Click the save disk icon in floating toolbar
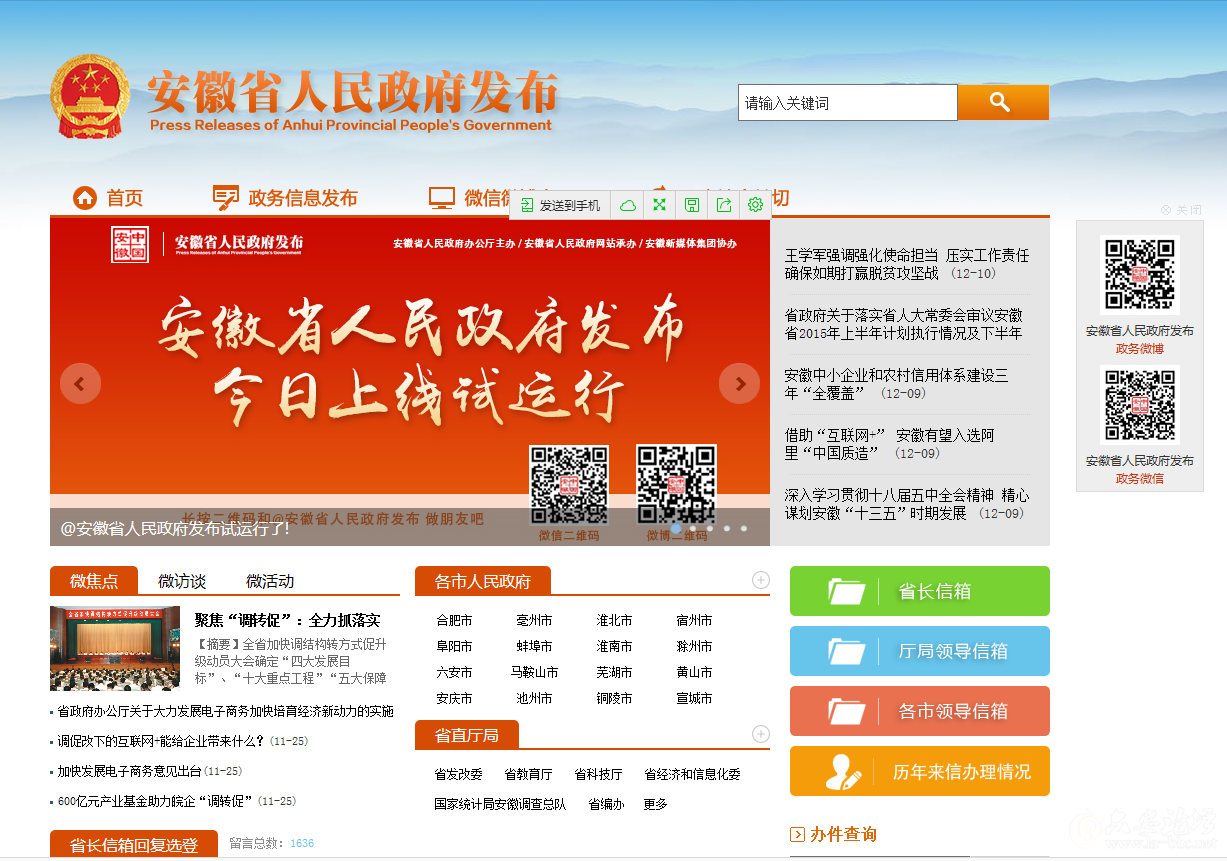The height and width of the screenshot is (861, 1227). [691, 205]
